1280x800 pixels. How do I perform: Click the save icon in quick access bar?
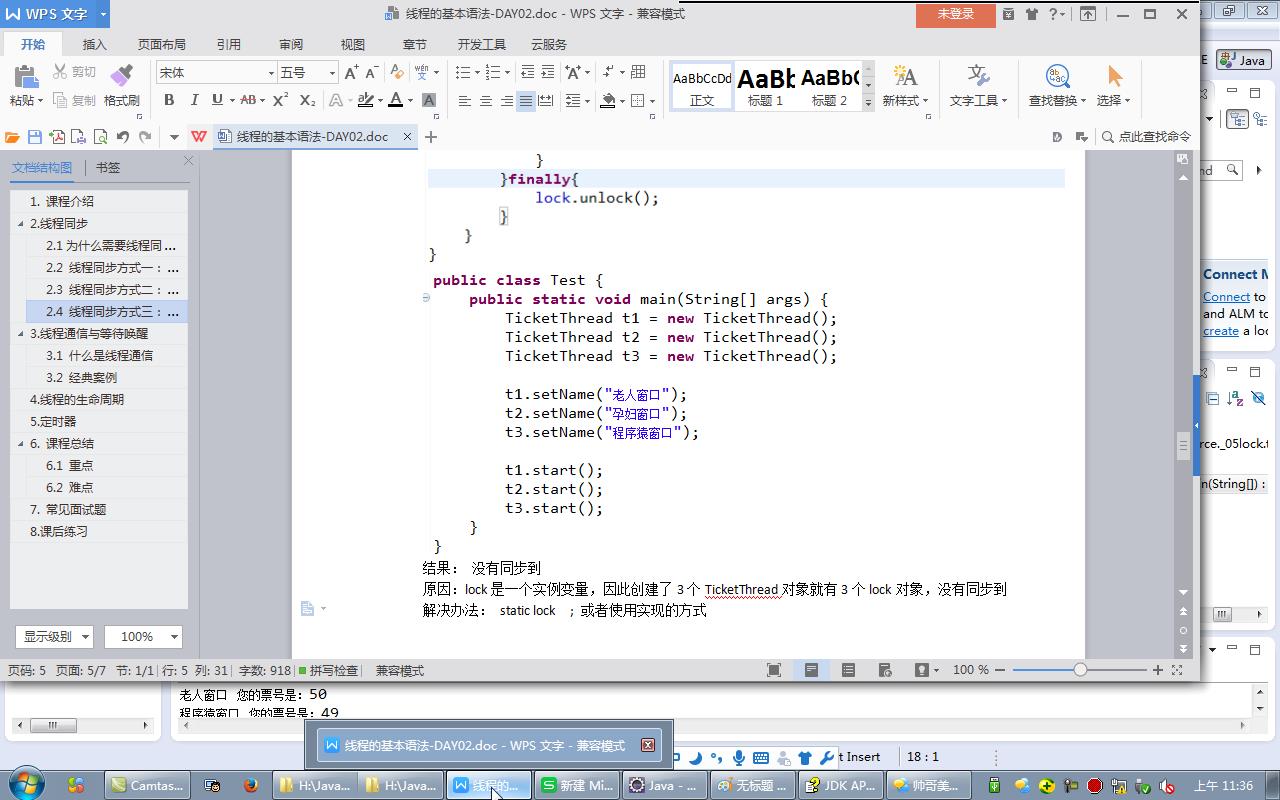(35, 137)
